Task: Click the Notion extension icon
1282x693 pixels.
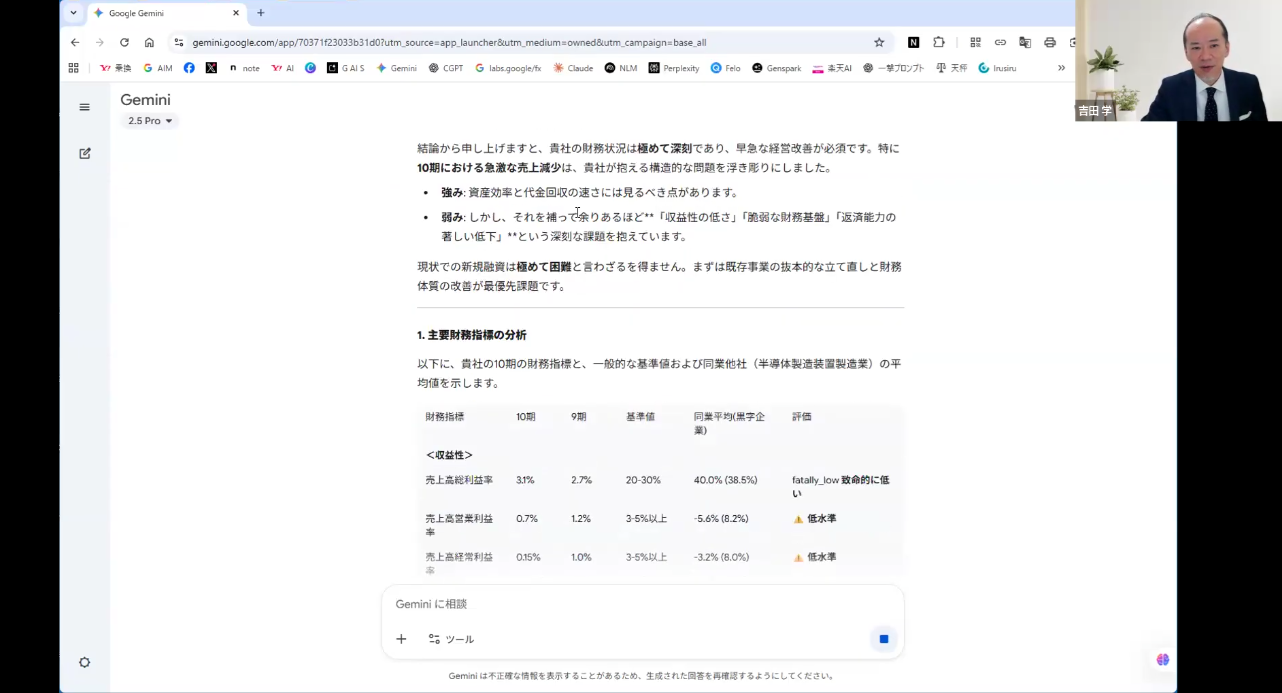Action: point(913,42)
